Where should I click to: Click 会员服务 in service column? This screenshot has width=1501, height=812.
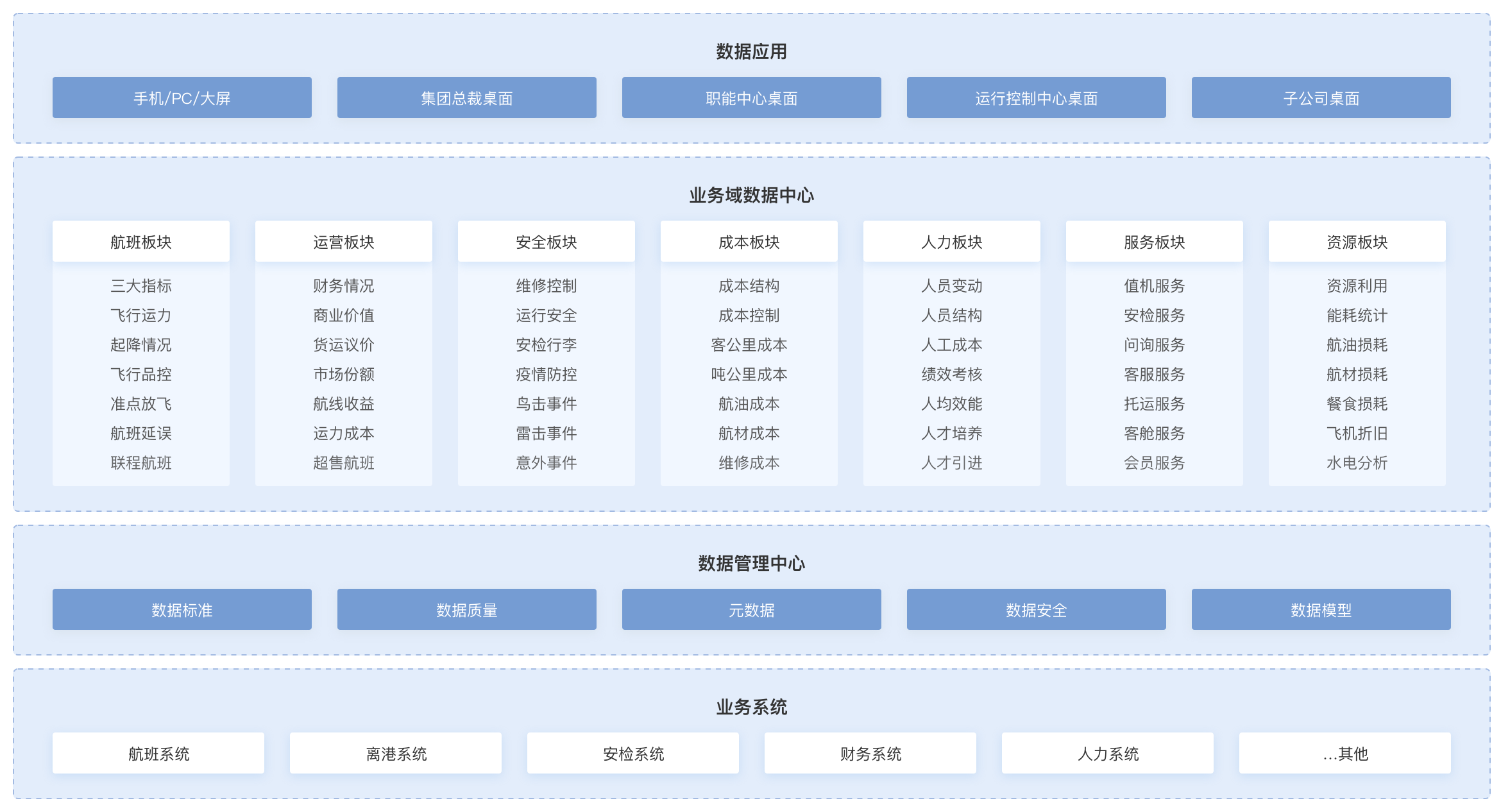(x=1155, y=462)
